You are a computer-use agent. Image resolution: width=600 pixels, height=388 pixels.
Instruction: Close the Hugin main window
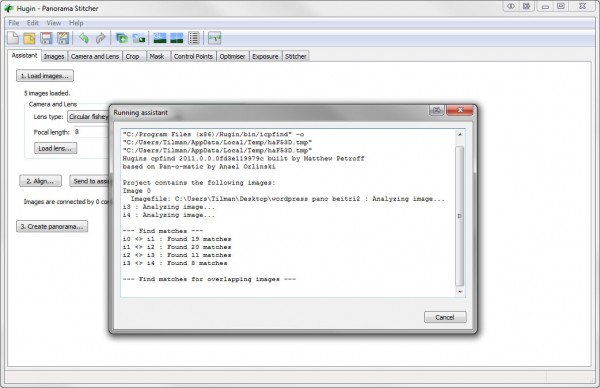click(582, 7)
